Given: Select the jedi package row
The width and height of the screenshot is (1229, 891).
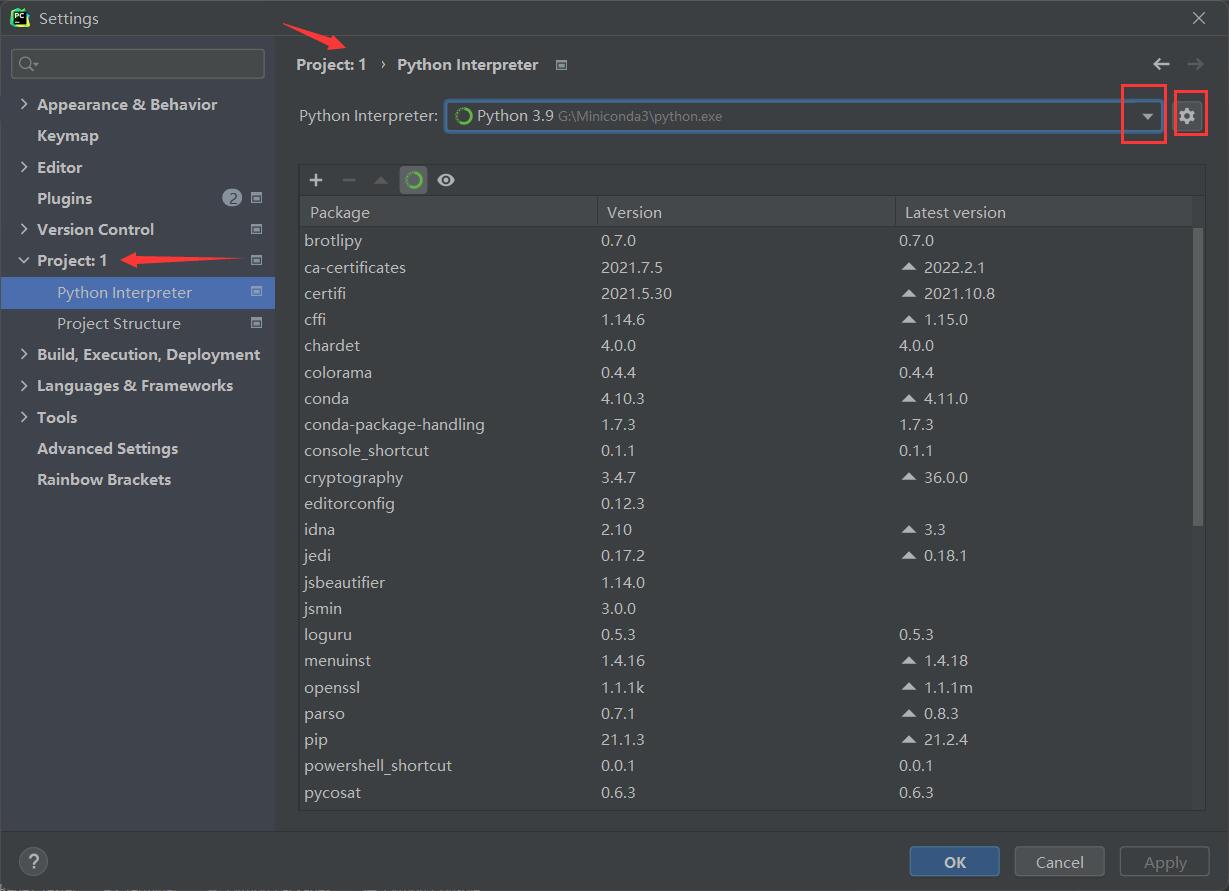Looking at the screenshot, I should [x=746, y=555].
